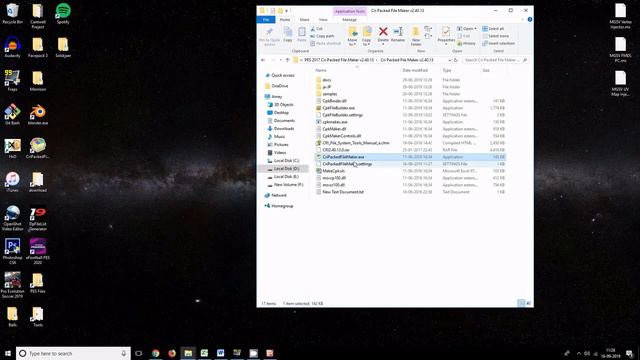Image resolution: width=640 pixels, height=360 pixels.
Task: Click the Chrome icon in taskbar
Action: 156,353
